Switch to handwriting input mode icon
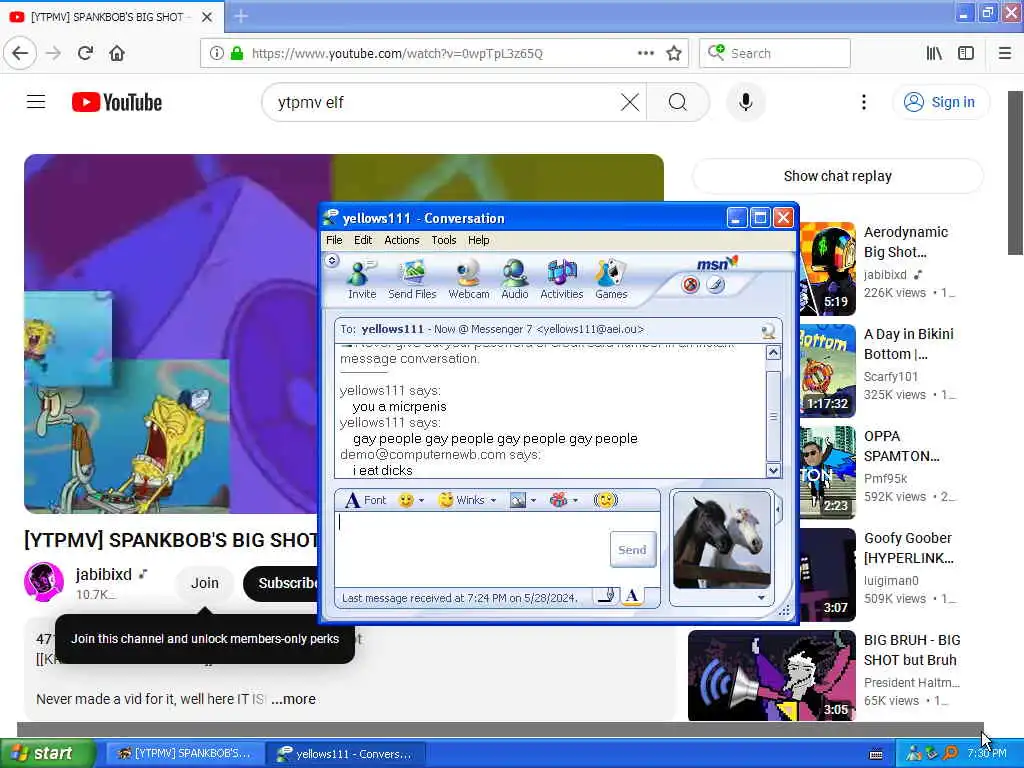The height and width of the screenshot is (768, 1024). 607,596
